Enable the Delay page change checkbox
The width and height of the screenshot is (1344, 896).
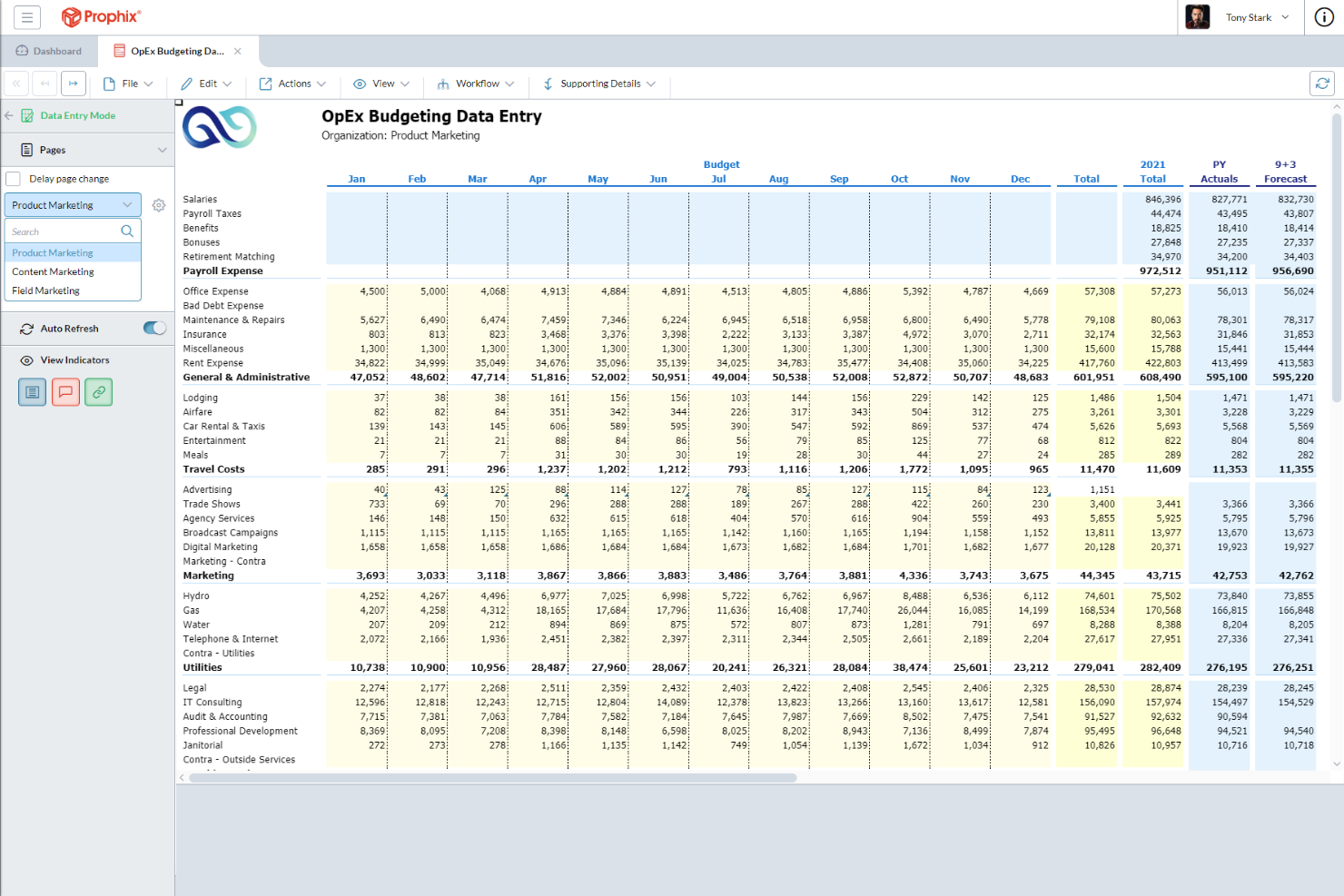14,178
